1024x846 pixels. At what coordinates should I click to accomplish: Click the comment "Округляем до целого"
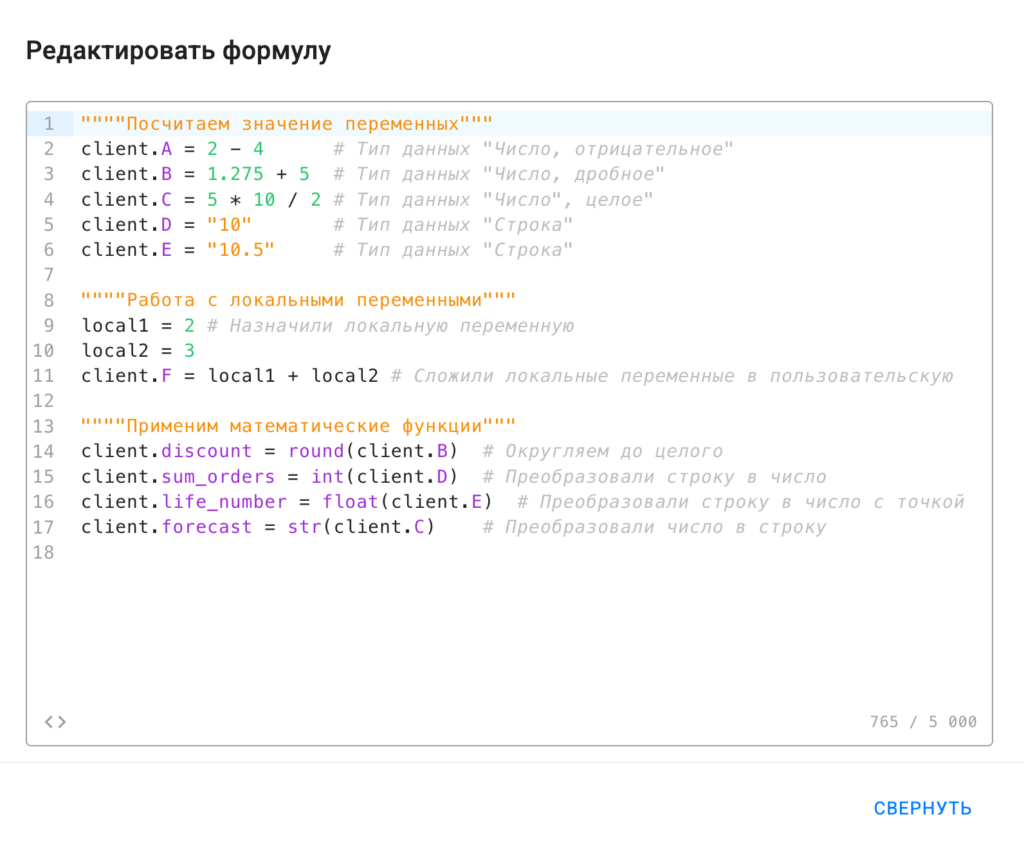[614, 451]
